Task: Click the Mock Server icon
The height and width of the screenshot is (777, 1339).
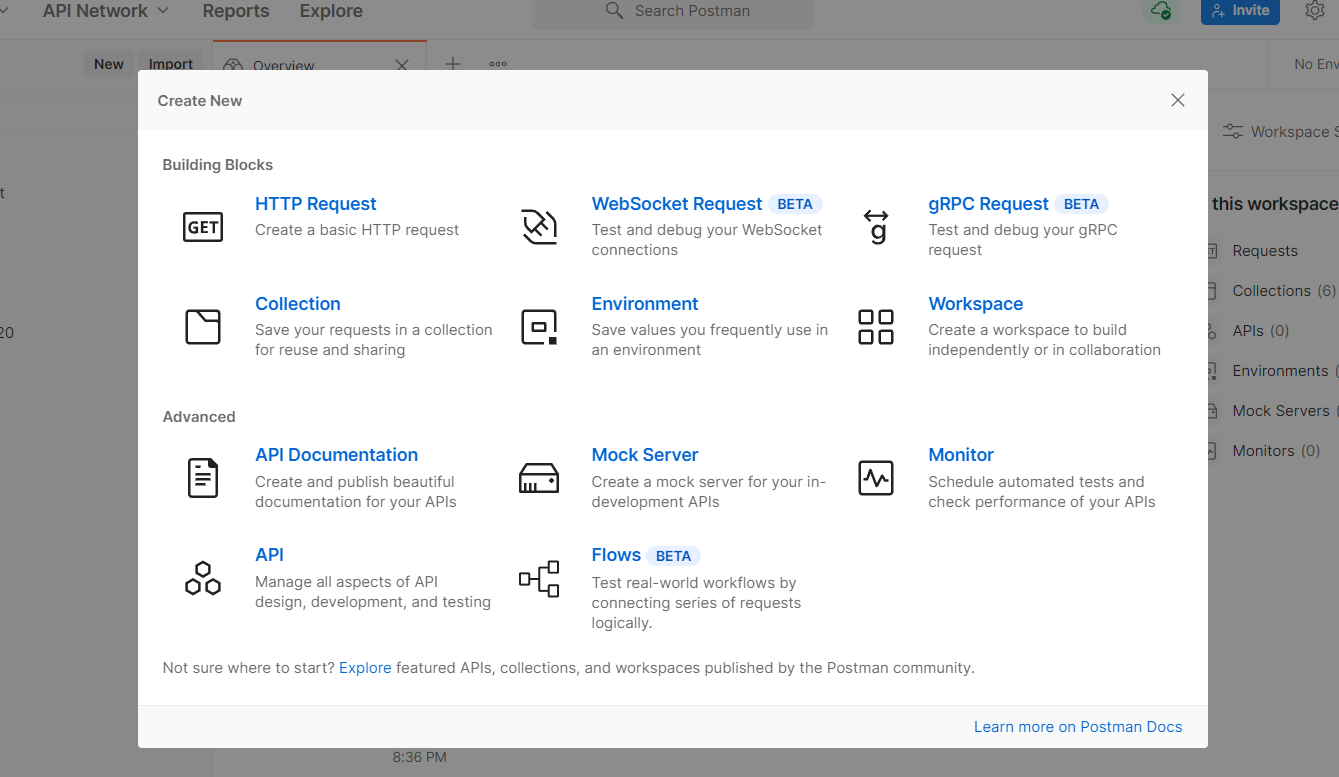Action: (539, 478)
